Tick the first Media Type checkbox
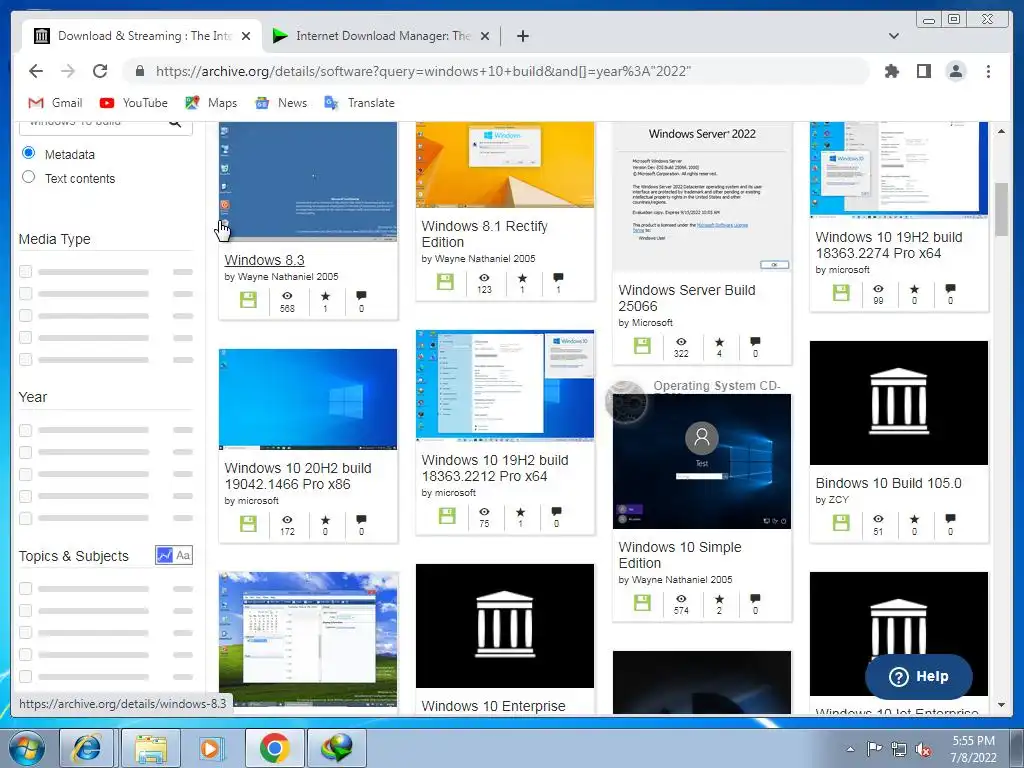 point(25,272)
